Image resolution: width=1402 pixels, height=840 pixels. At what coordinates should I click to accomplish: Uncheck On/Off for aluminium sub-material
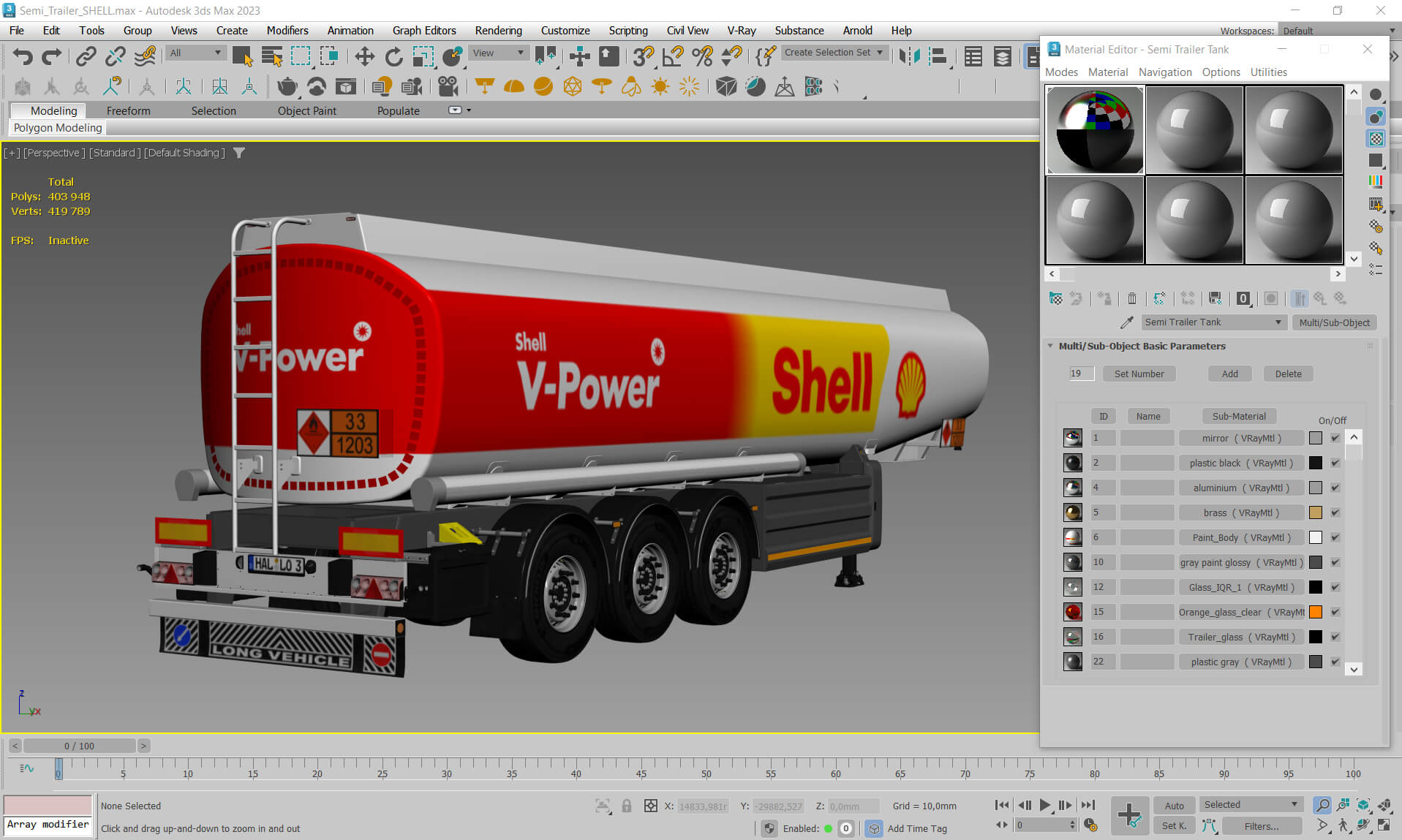1335,488
